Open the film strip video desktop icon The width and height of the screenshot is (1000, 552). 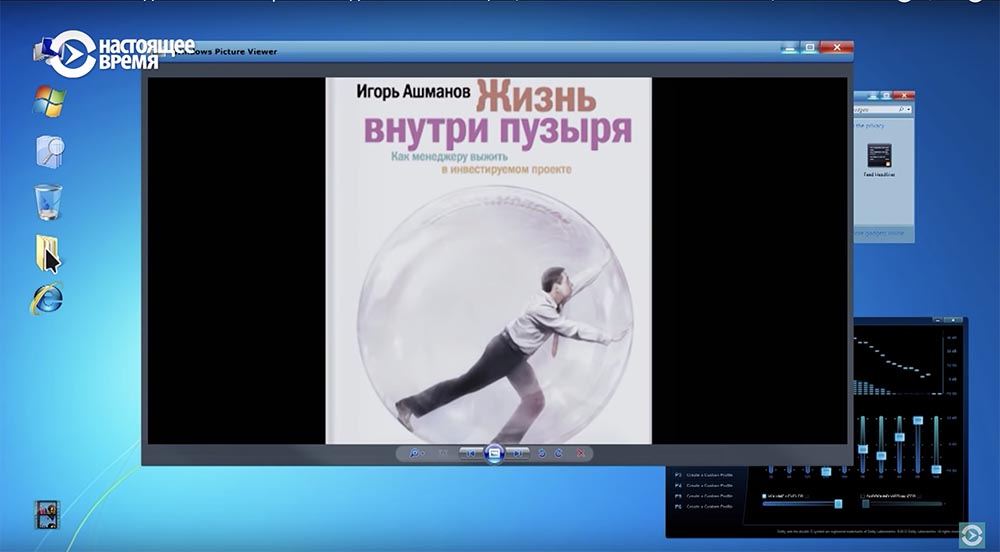coord(47,514)
